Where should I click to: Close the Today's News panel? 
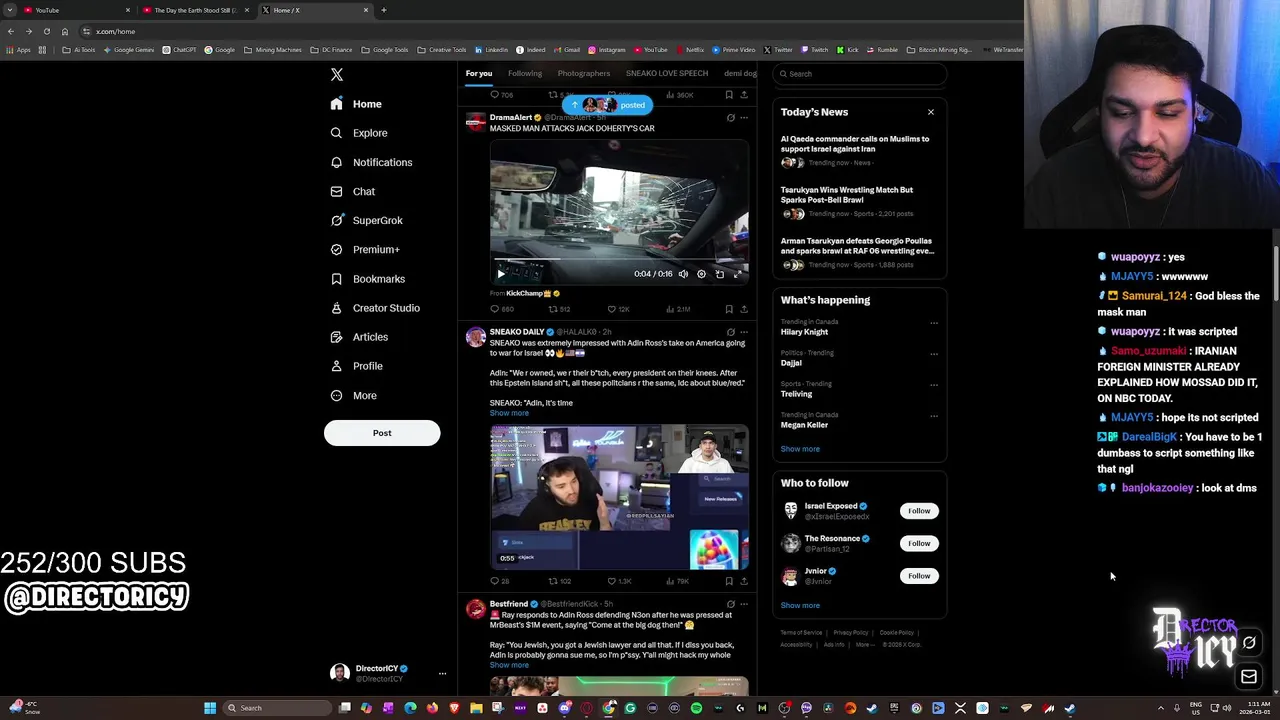[x=930, y=112]
